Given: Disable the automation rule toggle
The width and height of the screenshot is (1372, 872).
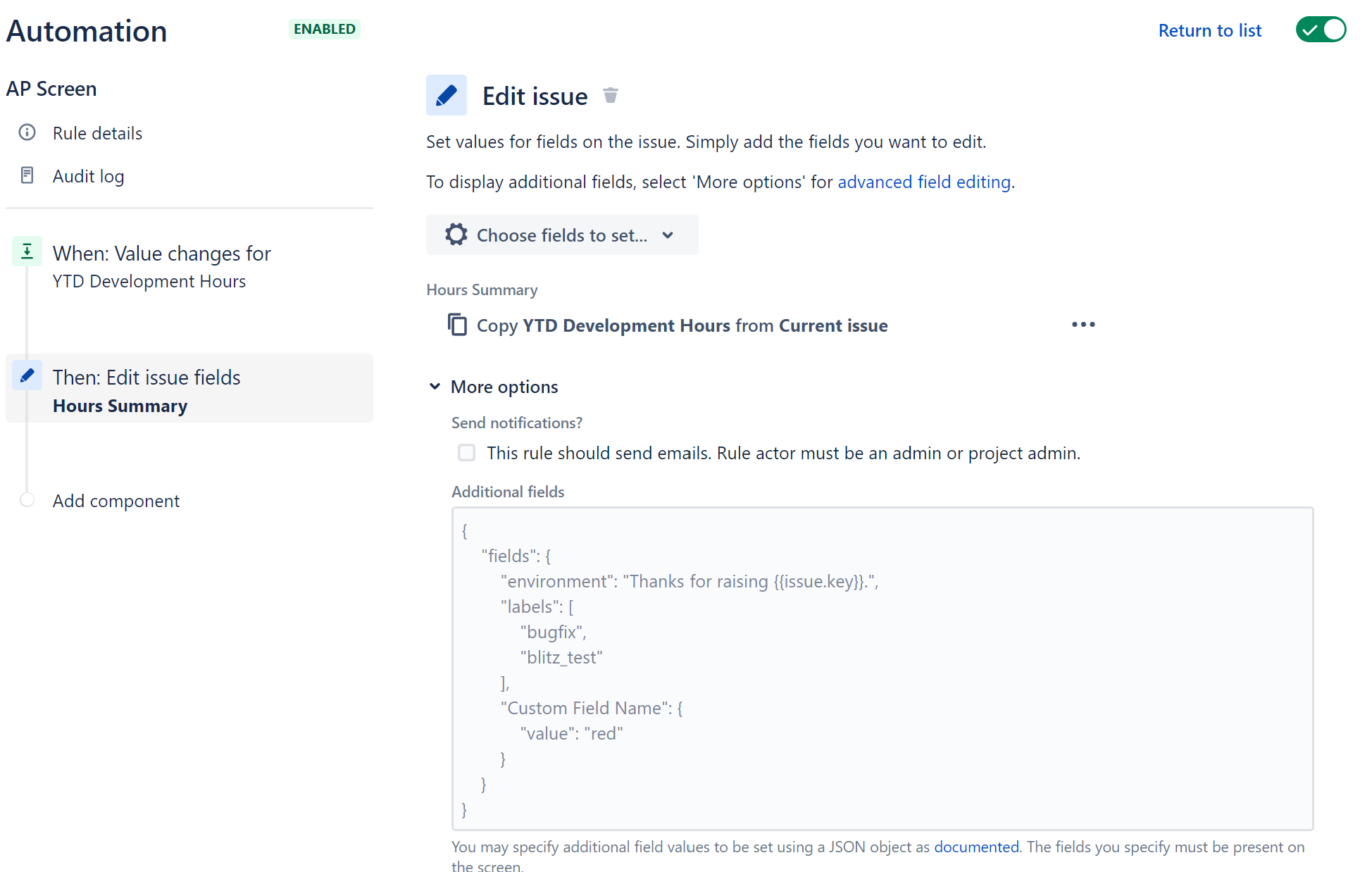Looking at the screenshot, I should point(1321,30).
